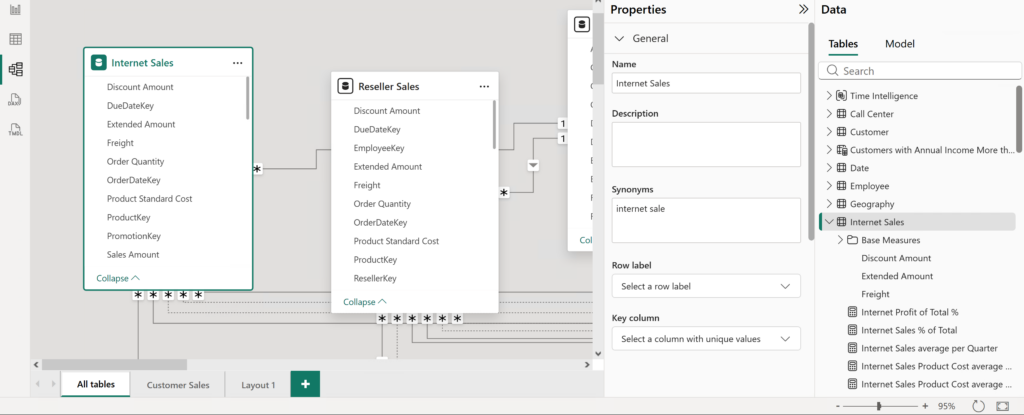Viewport: 1024px width, 415px height.
Task: Open Reseller Sales card more options ellipsis
Action: point(484,86)
